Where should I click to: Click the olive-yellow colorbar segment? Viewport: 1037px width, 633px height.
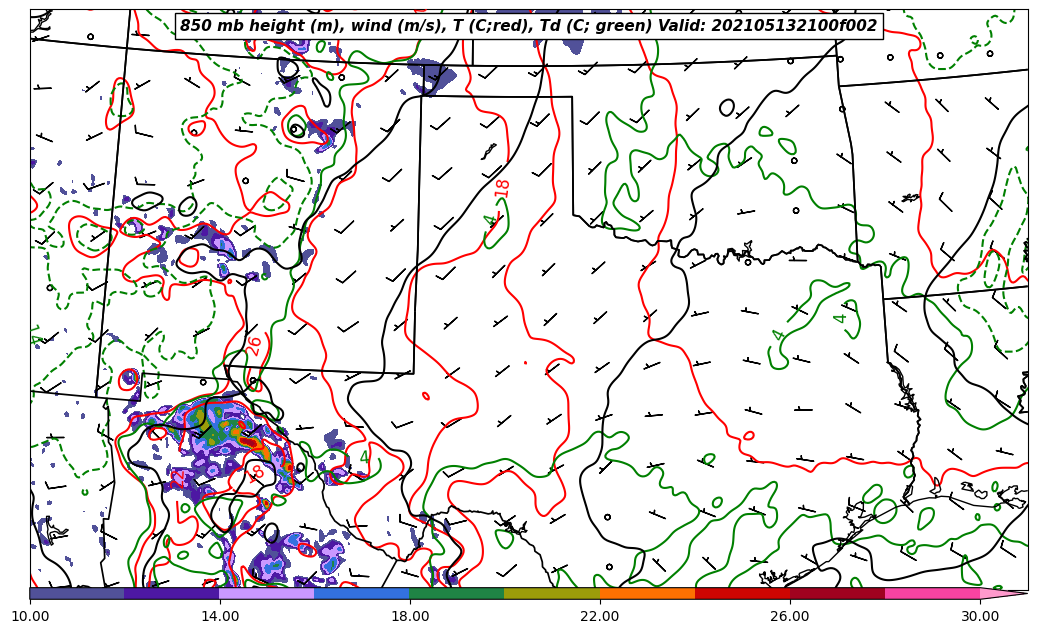tap(552, 593)
